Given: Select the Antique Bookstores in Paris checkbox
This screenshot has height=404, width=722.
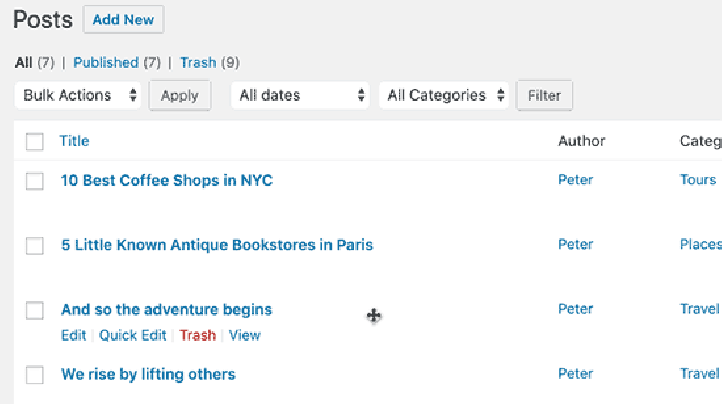Looking at the screenshot, I should [35, 245].
